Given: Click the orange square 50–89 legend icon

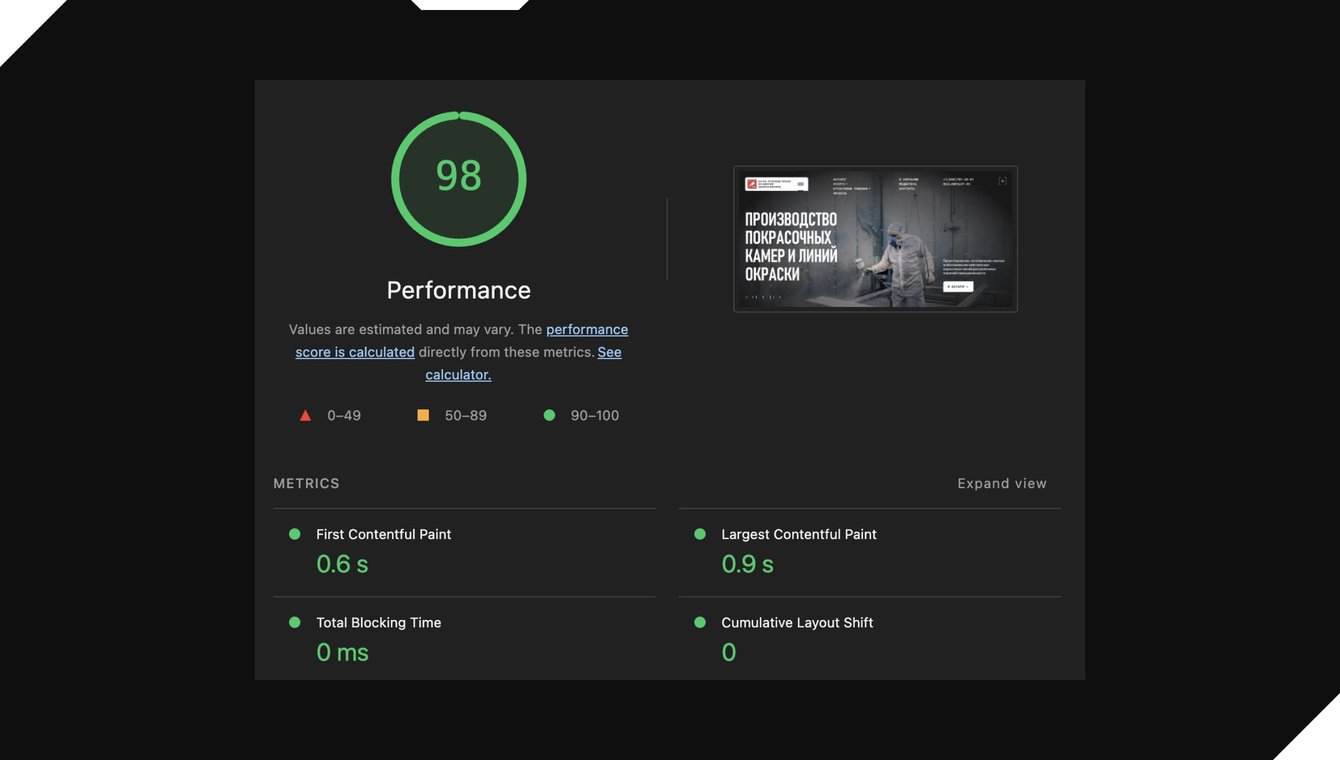Looking at the screenshot, I should (x=423, y=415).
